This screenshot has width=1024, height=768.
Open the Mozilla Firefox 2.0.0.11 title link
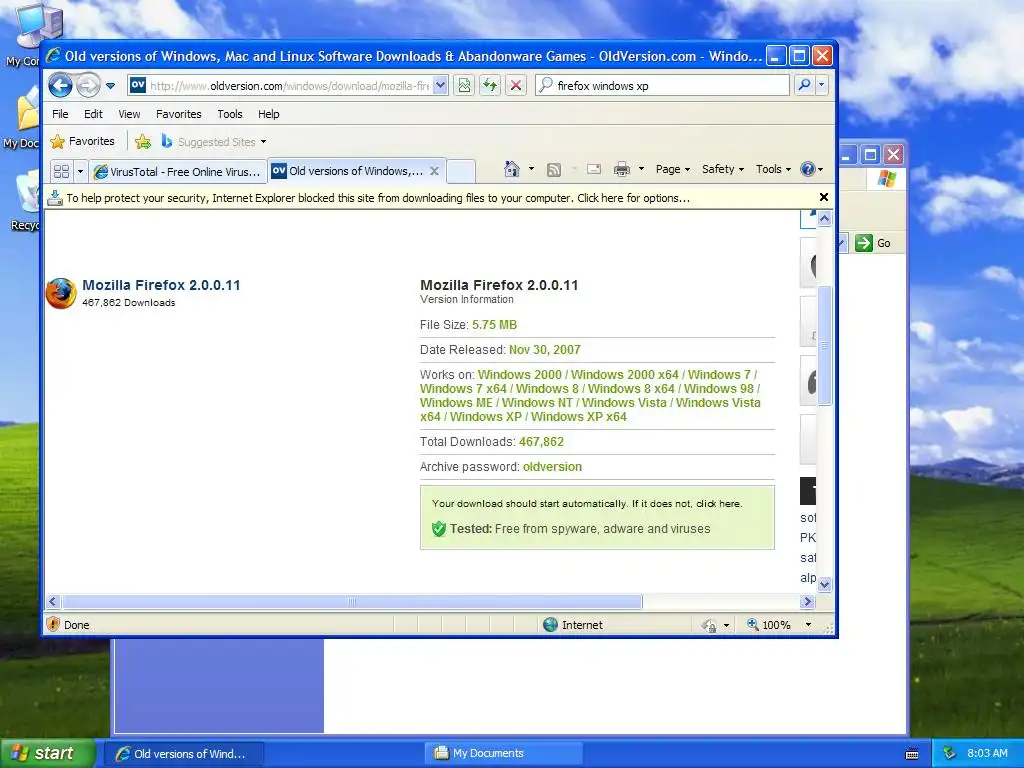161,285
